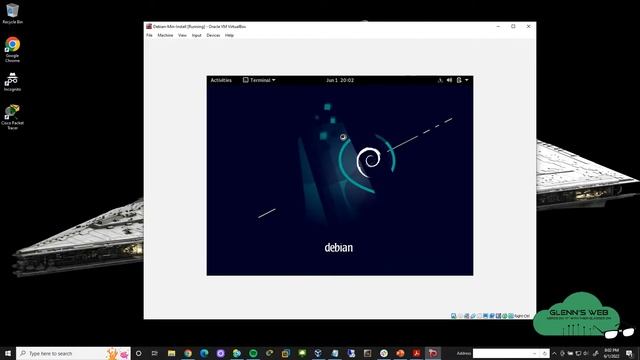Open the Devices menu in VirtualBox
The width and height of the screenshot is (640, 360).
tap(213, 36)
